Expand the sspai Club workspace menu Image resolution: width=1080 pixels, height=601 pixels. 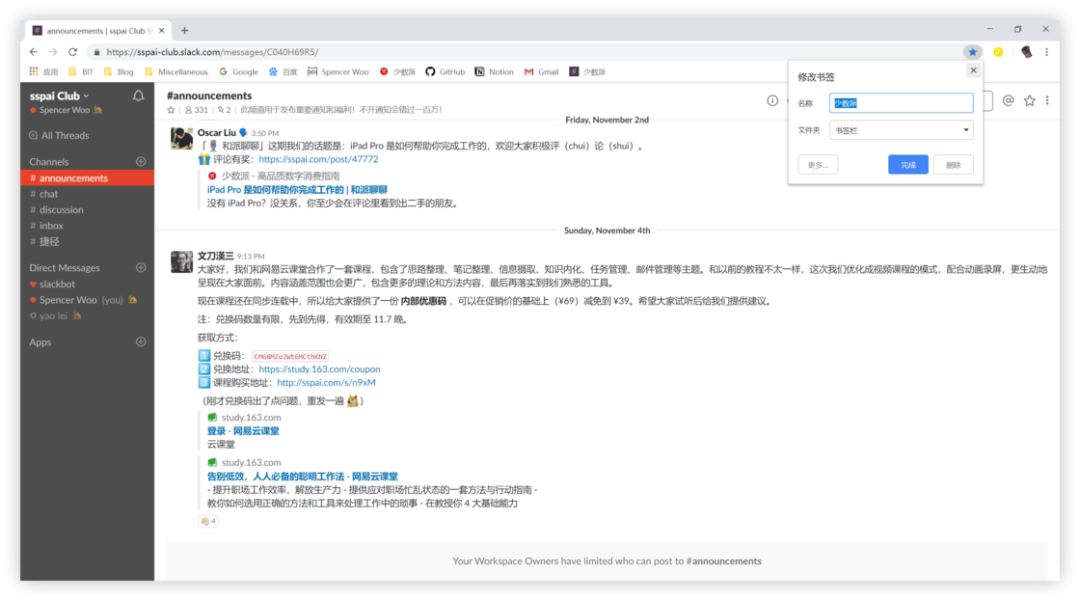coord(59,96)
